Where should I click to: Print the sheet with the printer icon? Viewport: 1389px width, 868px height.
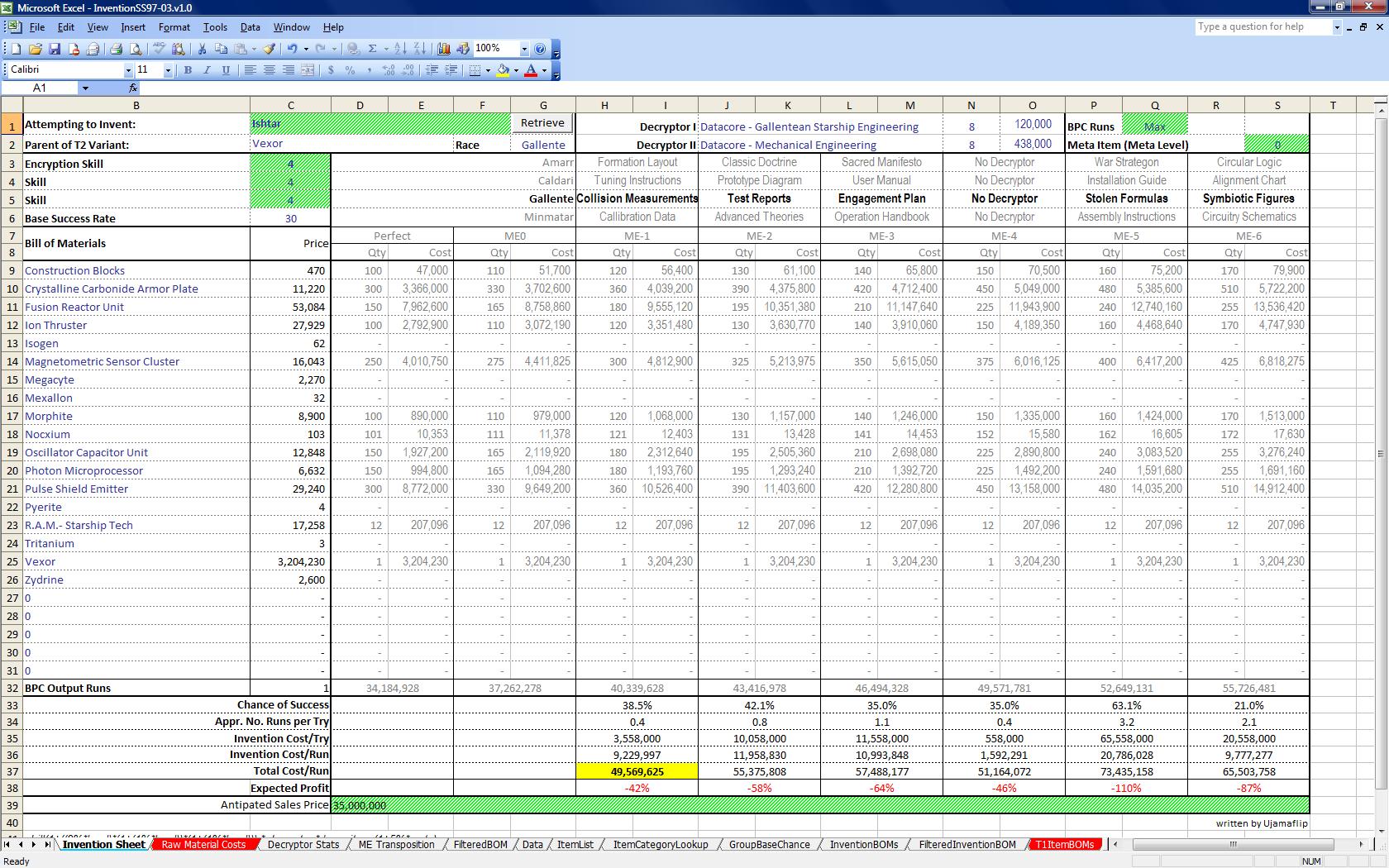[116, 49]
